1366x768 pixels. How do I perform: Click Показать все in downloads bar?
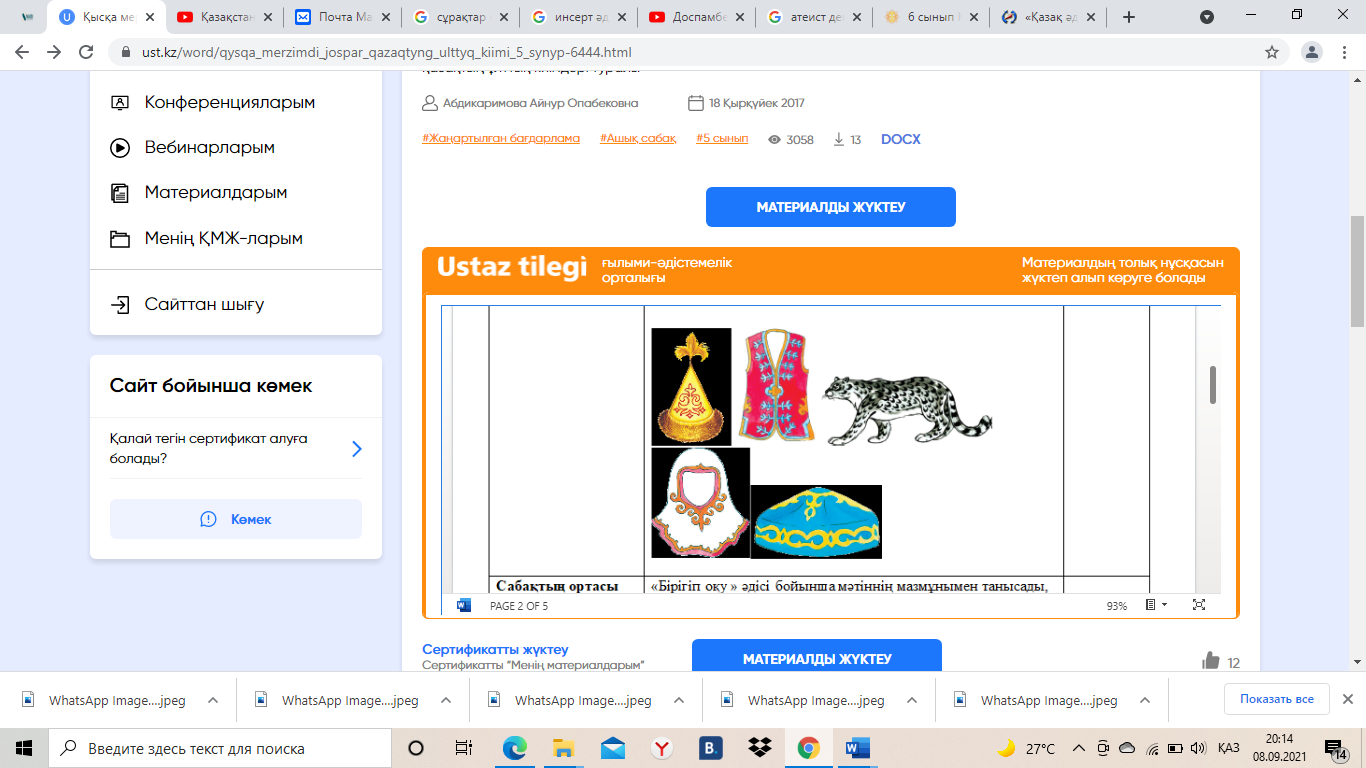pos(1276,699)
